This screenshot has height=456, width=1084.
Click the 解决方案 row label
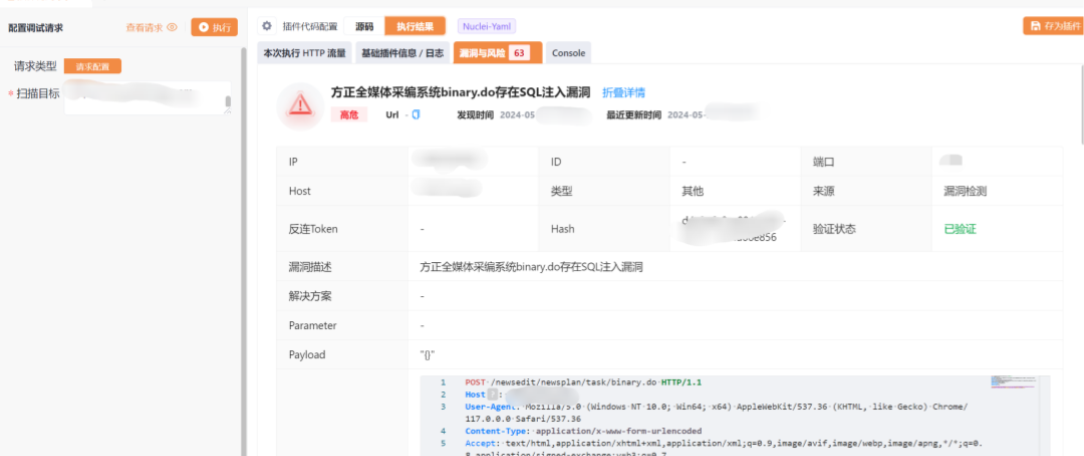[x=310, y=296]
